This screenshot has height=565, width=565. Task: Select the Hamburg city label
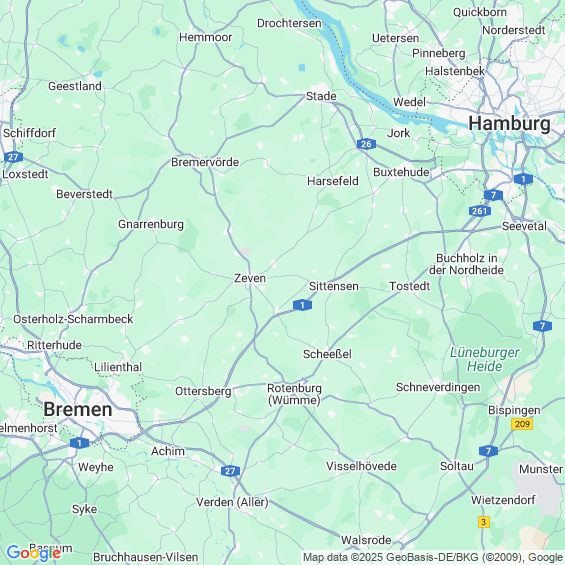[509, 124]
